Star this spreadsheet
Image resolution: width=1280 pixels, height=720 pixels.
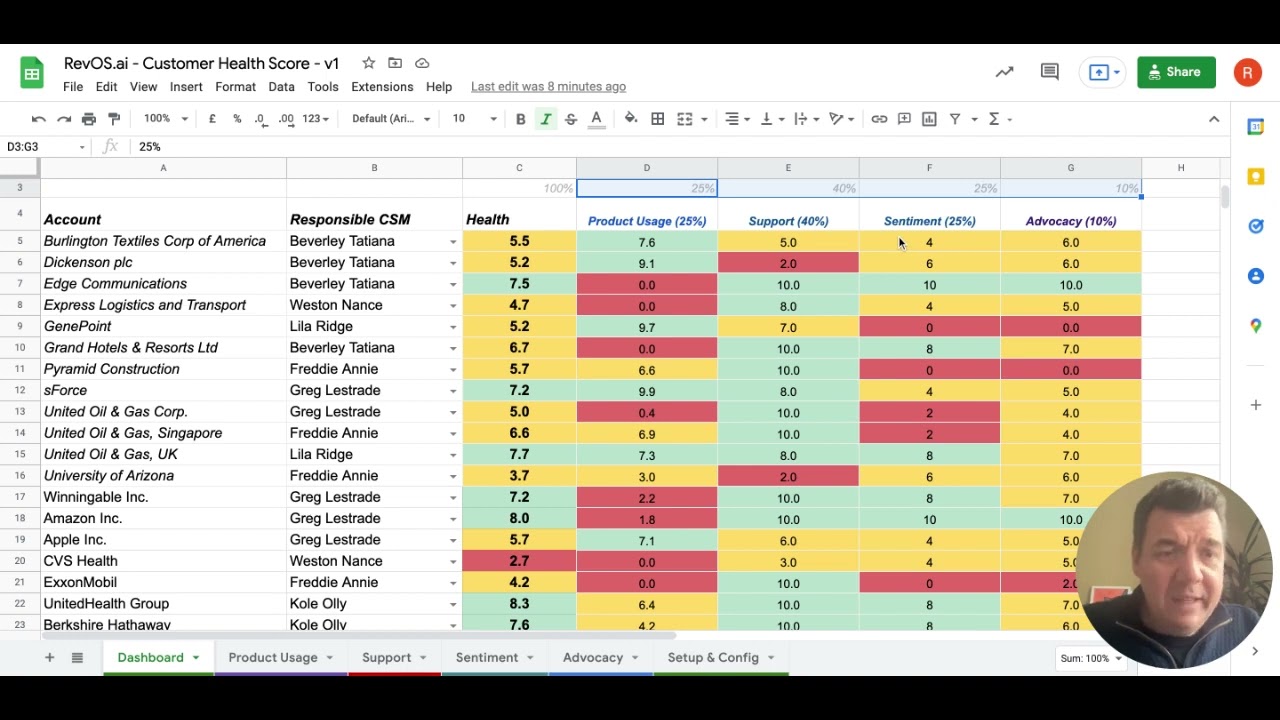(369, 63)
